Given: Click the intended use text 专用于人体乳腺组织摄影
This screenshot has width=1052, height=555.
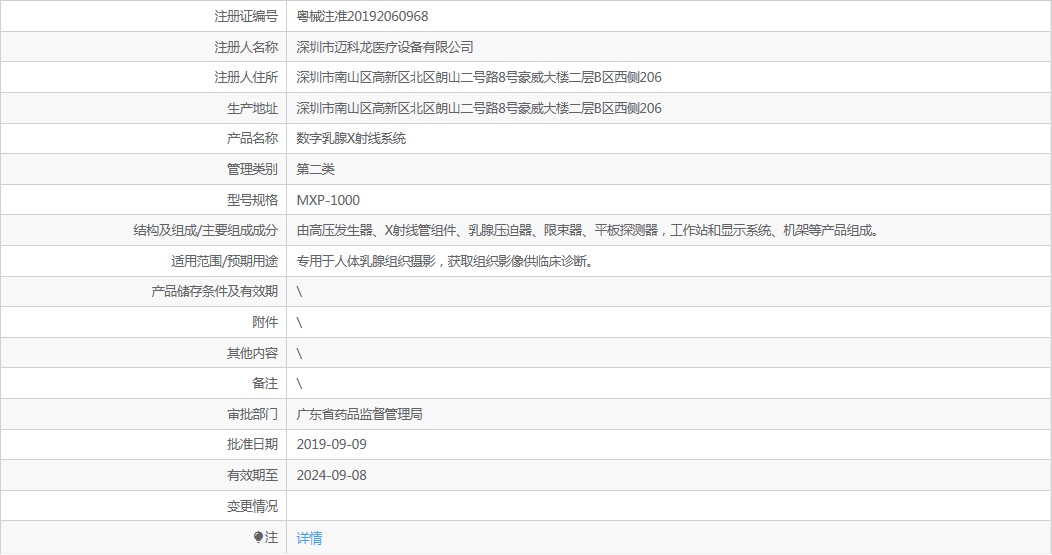Looking at the screenshot, I should (445, 261).
